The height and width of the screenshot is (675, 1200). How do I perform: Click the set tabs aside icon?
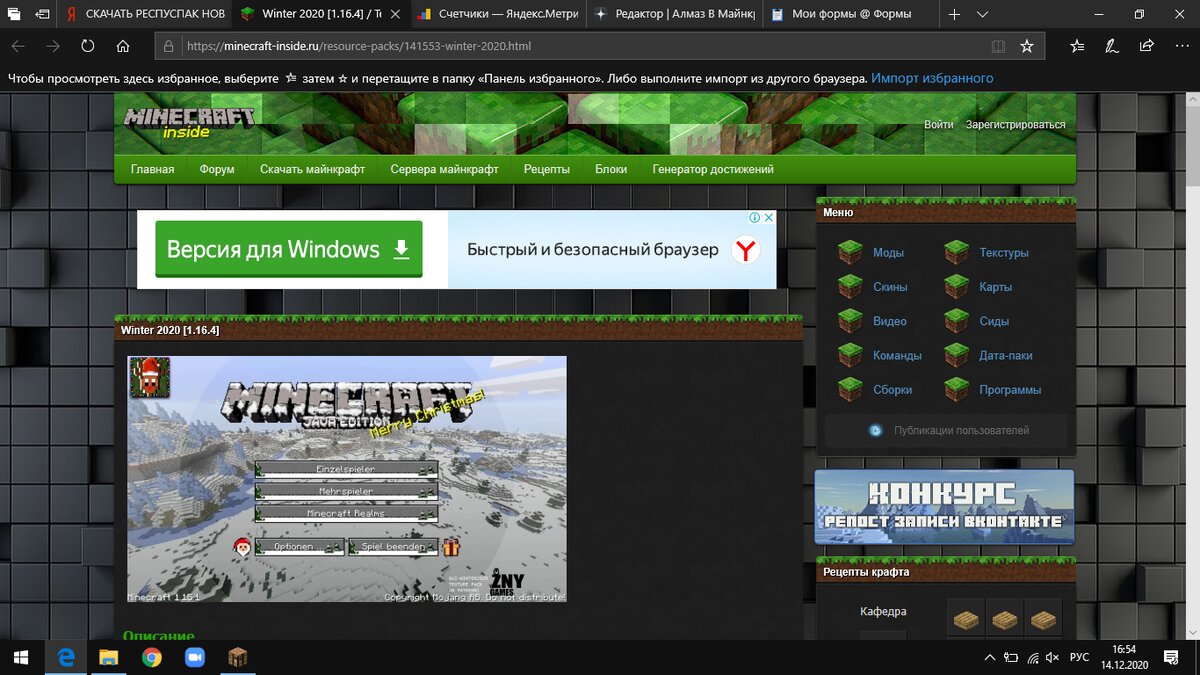[41, 14]
